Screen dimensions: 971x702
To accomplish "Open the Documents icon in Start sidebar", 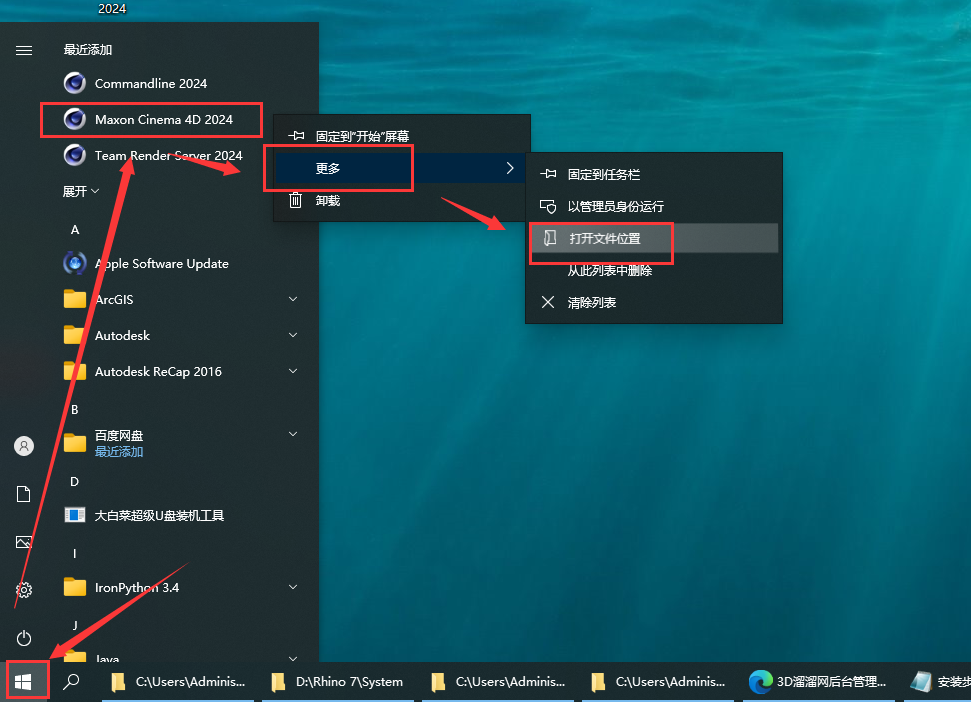I will (x=24, y=494).
